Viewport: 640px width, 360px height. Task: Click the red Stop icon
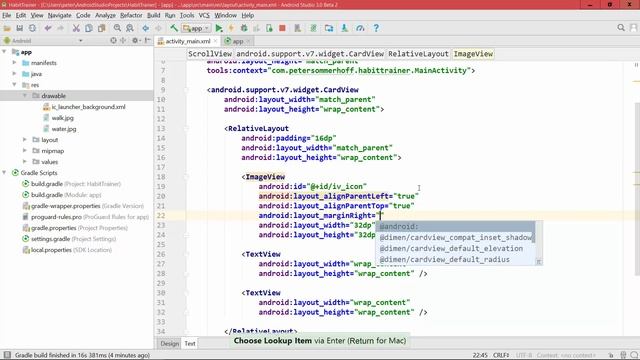click(x=282, y=28)
